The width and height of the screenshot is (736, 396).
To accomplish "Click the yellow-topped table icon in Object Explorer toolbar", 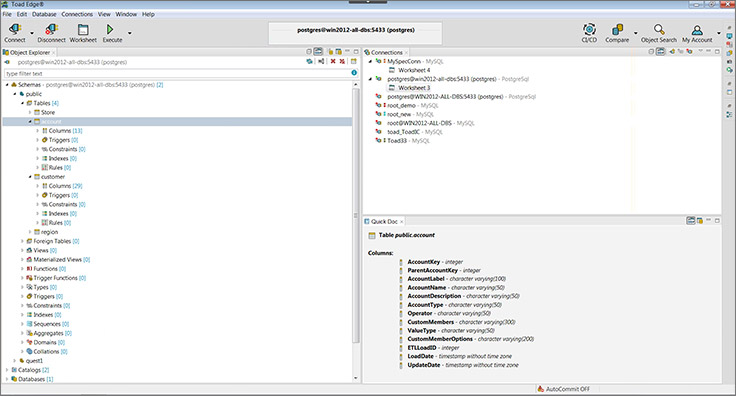I will tap(353, 61).
